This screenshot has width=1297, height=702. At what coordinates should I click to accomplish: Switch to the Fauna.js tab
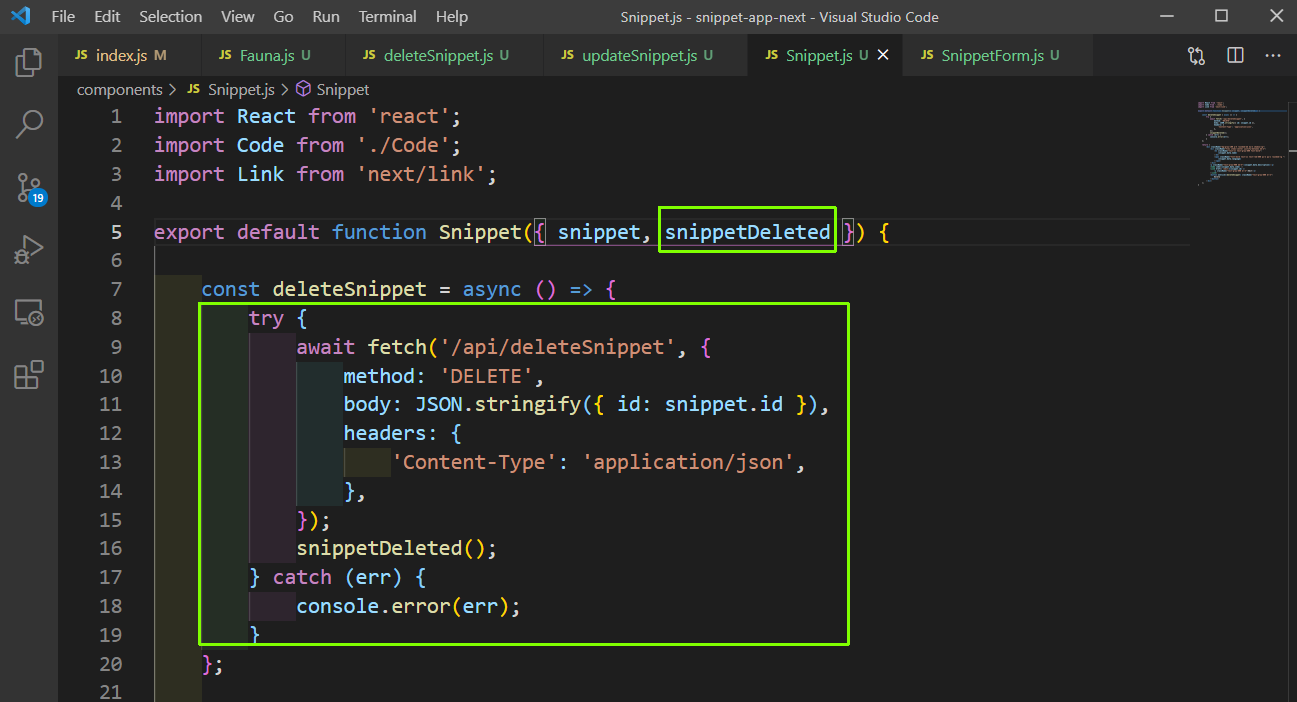(274, 56)
